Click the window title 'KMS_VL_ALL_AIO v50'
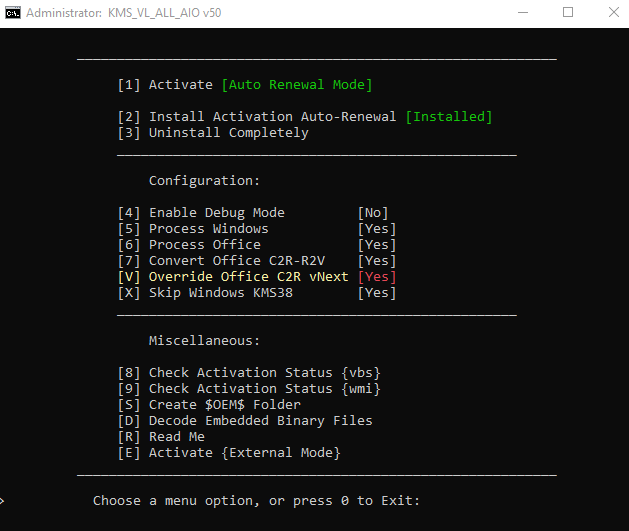 click(x=164, y=13)
